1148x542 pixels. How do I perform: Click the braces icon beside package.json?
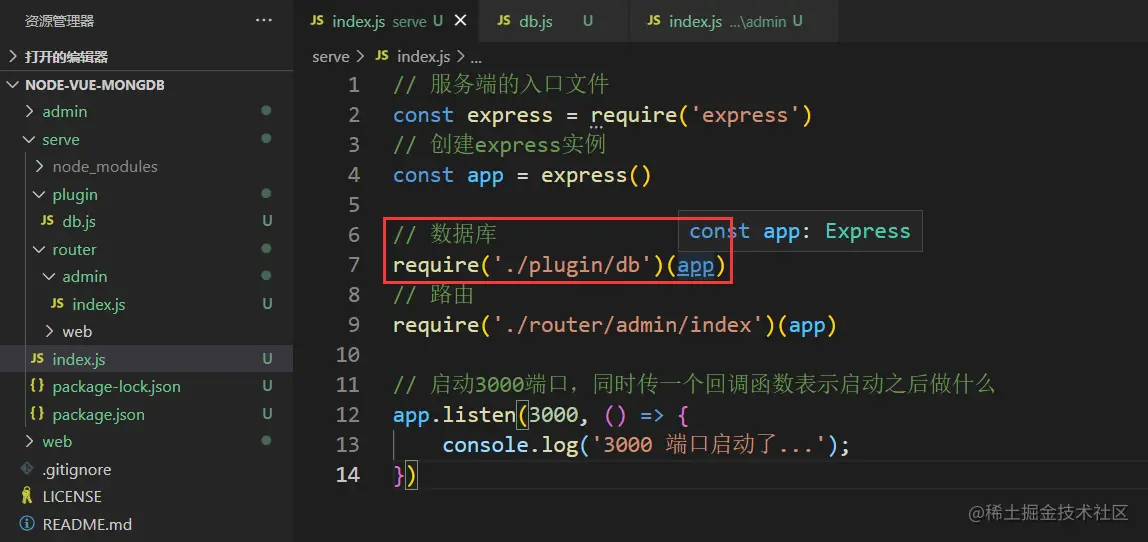click(37, 413)
